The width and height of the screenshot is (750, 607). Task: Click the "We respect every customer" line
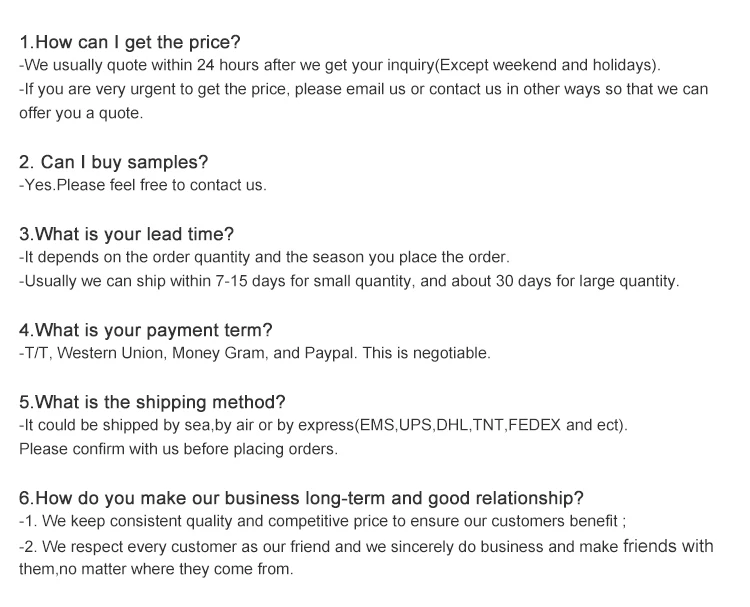click(366, 546)
